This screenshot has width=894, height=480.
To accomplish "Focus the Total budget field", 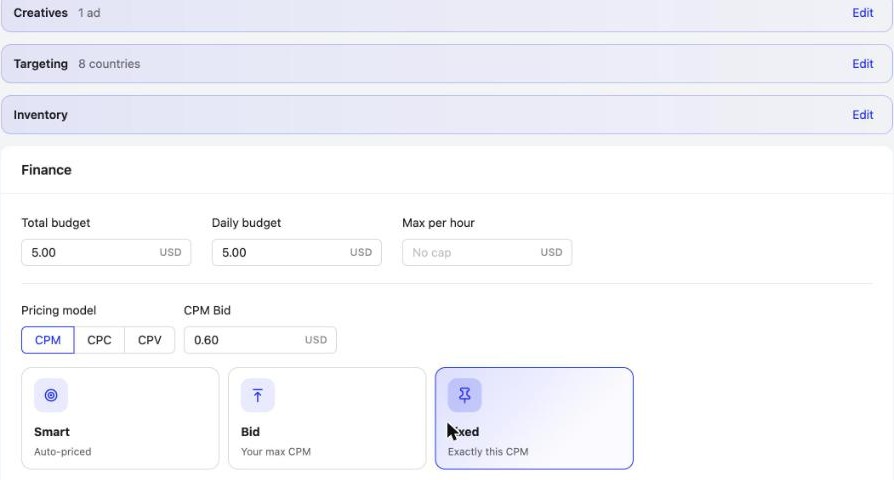I will point(106,253).
